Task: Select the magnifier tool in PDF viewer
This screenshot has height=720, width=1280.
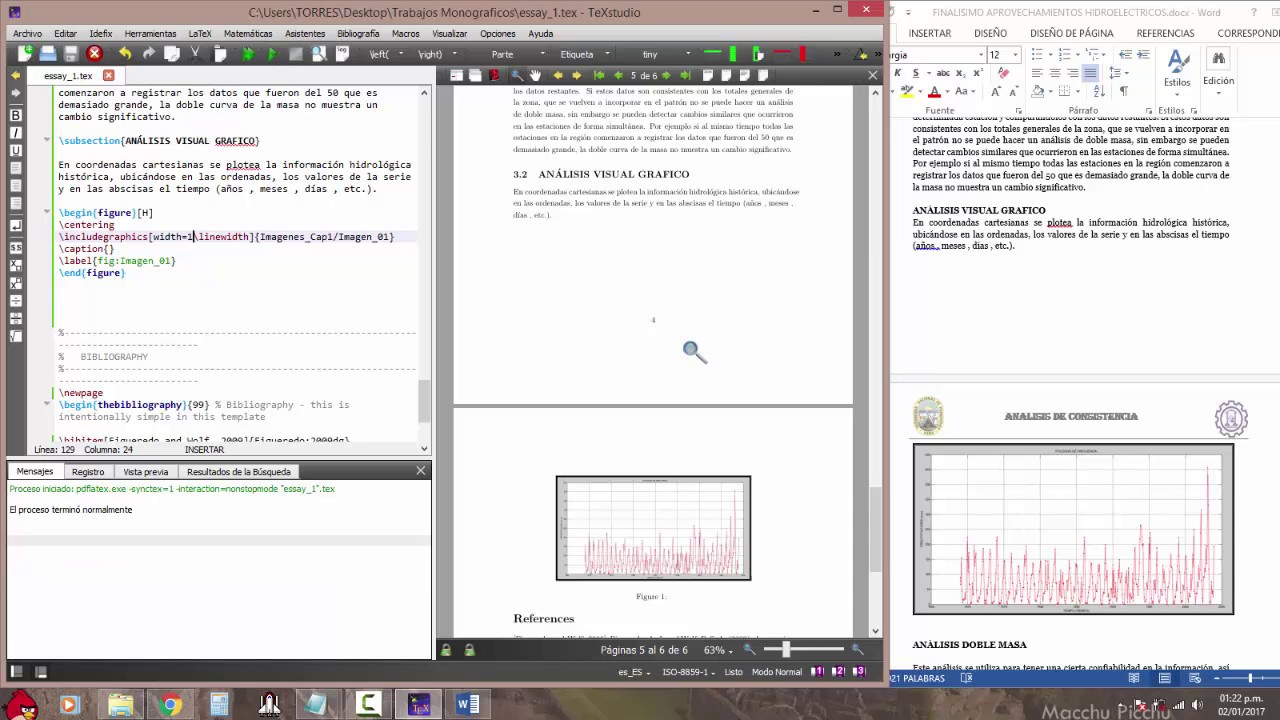Action: pyautogui.click(x=517, y=75)
